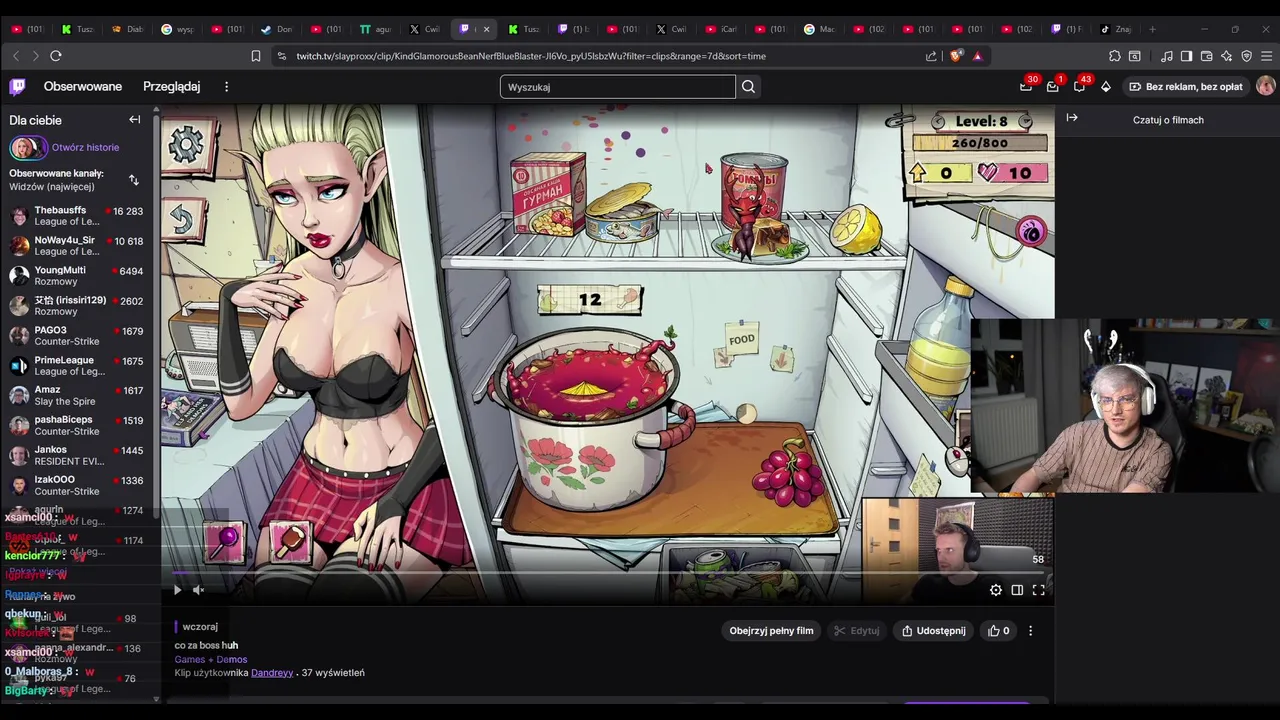Click address bar share icon
Screen dimensions: 1280x720
click(x=931, y=56)
